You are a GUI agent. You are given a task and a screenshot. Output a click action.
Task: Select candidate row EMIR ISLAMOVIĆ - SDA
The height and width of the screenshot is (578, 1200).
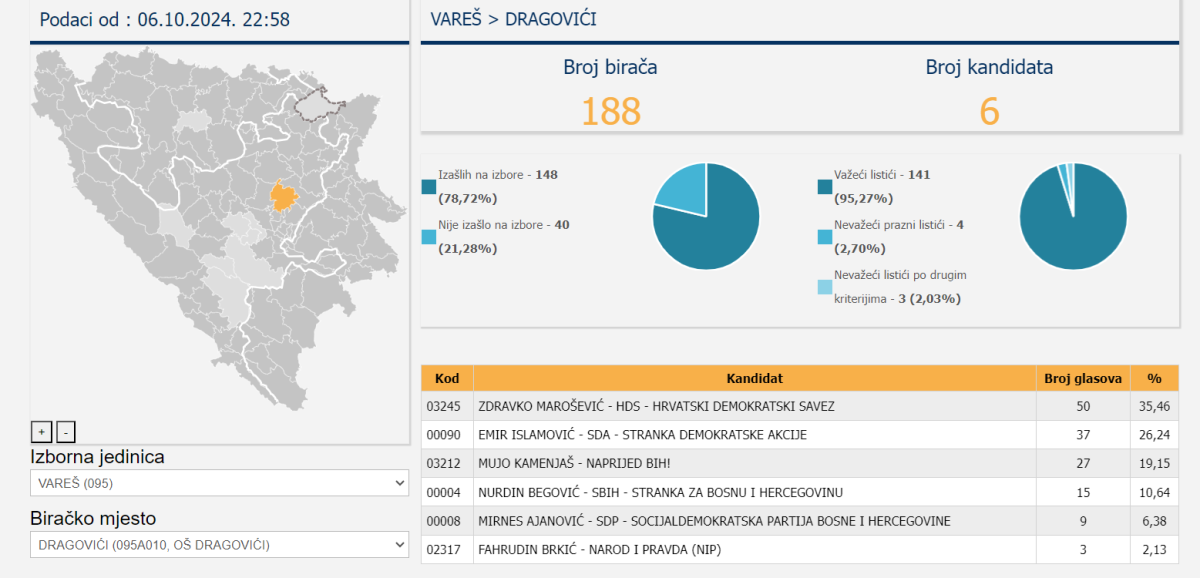tap(800, 435)
